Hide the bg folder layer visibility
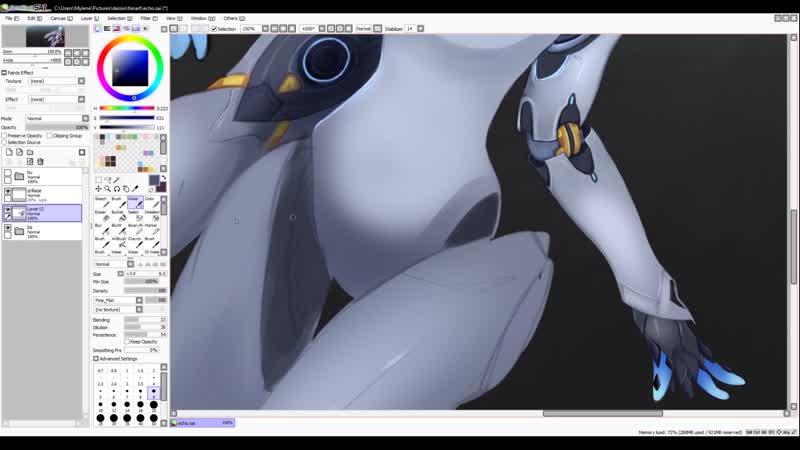Screen dimensions: 800x450 pos(8,229)
